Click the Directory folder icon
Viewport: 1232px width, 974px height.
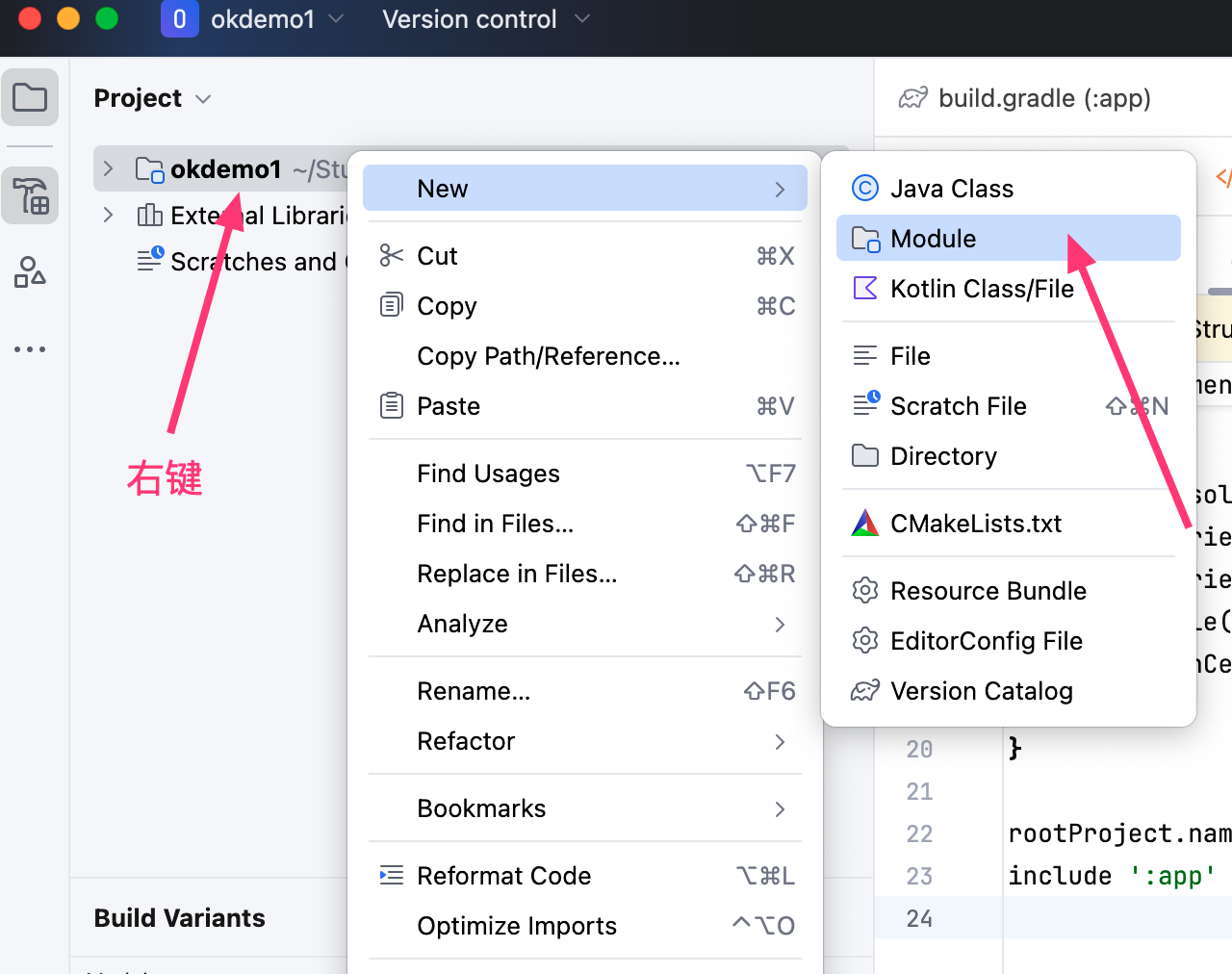[x=865, y=455]
